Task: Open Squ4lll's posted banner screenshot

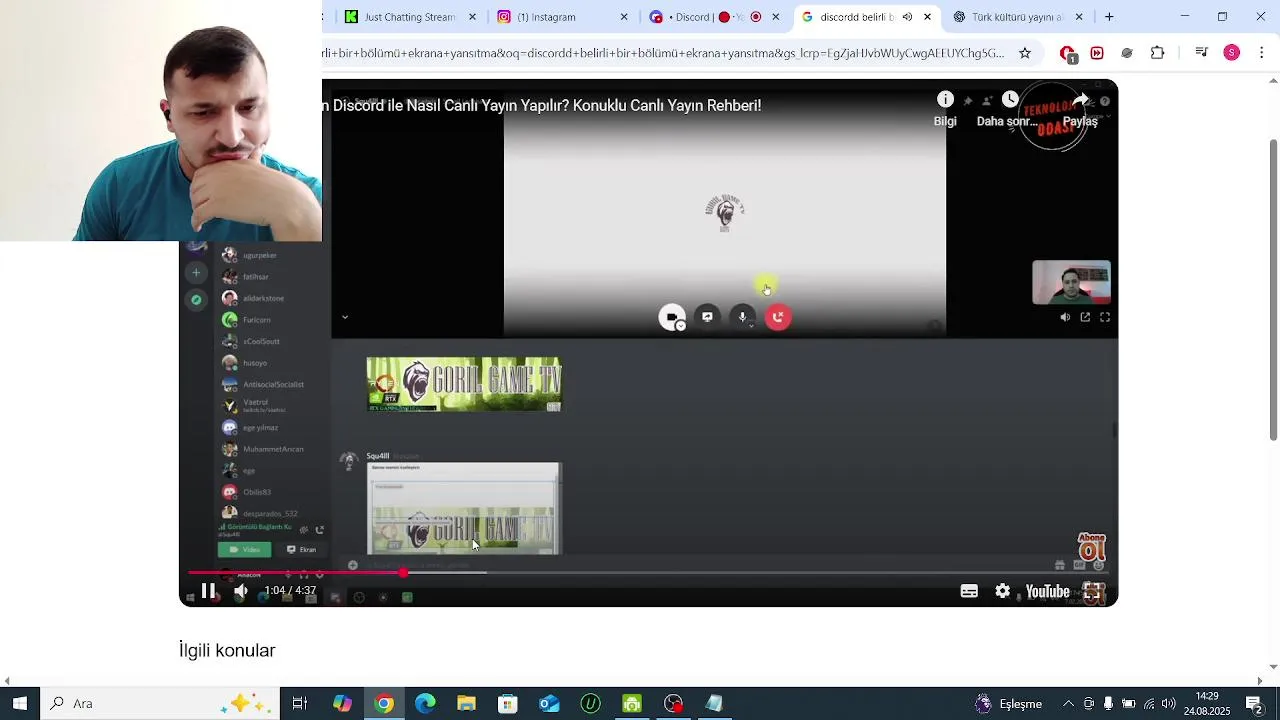Action: coord(464,508)
